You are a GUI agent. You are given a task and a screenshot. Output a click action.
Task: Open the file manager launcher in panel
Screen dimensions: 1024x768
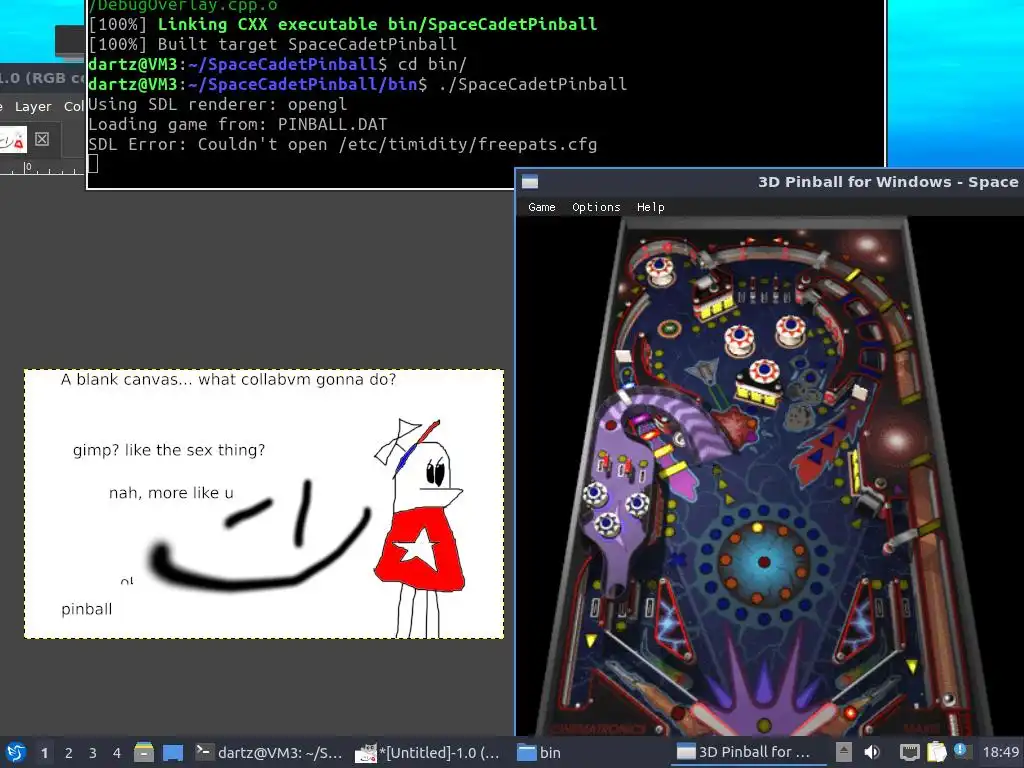[144, 753]
